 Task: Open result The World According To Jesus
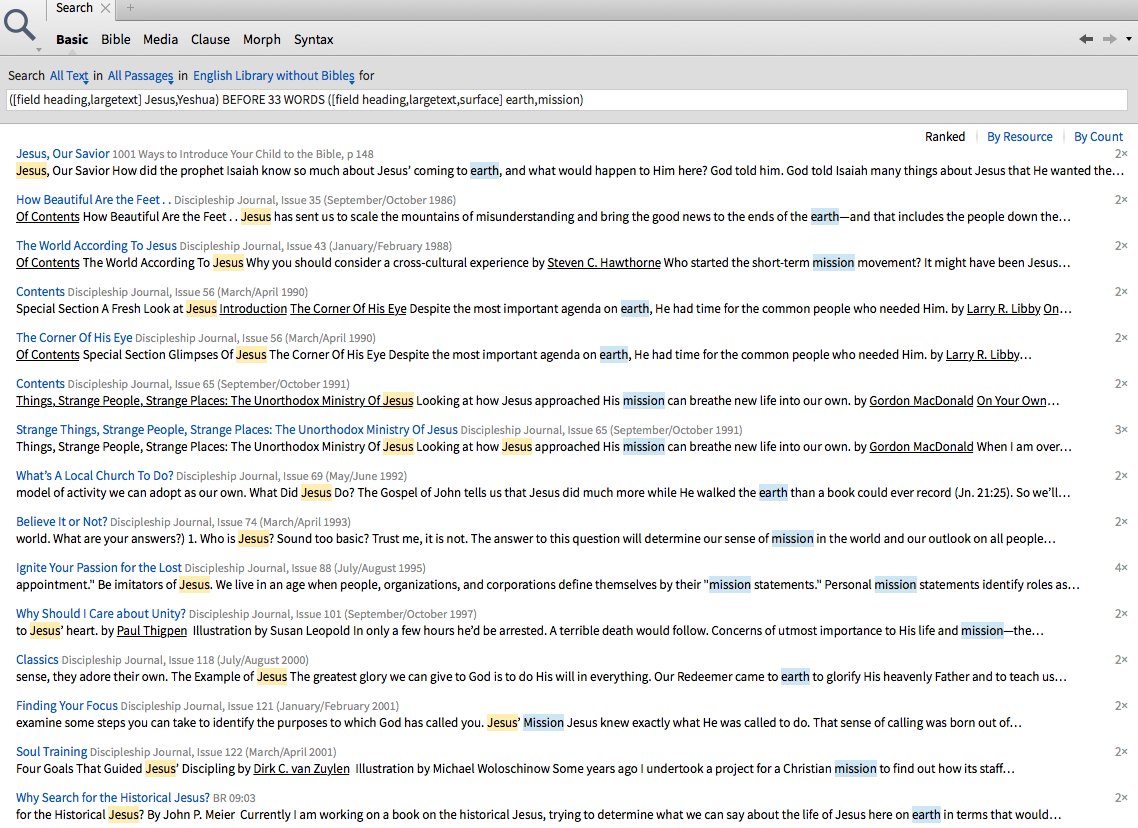(x=96, y=246)
